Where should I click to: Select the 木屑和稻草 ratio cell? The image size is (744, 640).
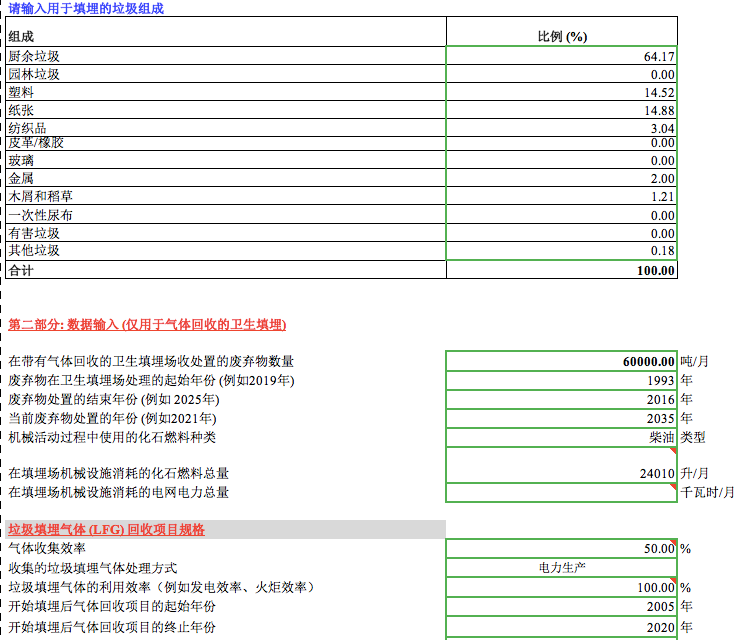coord(561,197)
